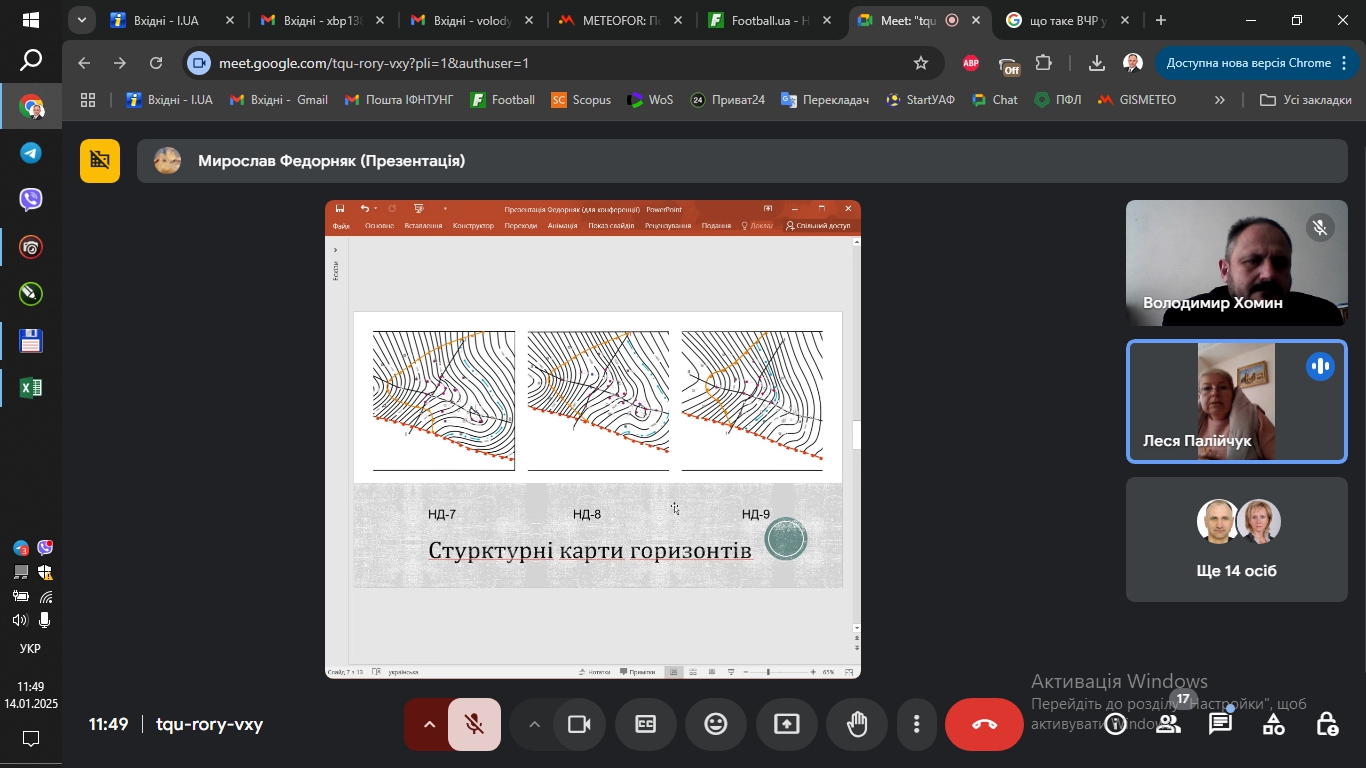Image resolution: width=1366 pixels, height=768 pixels.
Task: Open the Football.ua browser tab
Action: [762, 19]
